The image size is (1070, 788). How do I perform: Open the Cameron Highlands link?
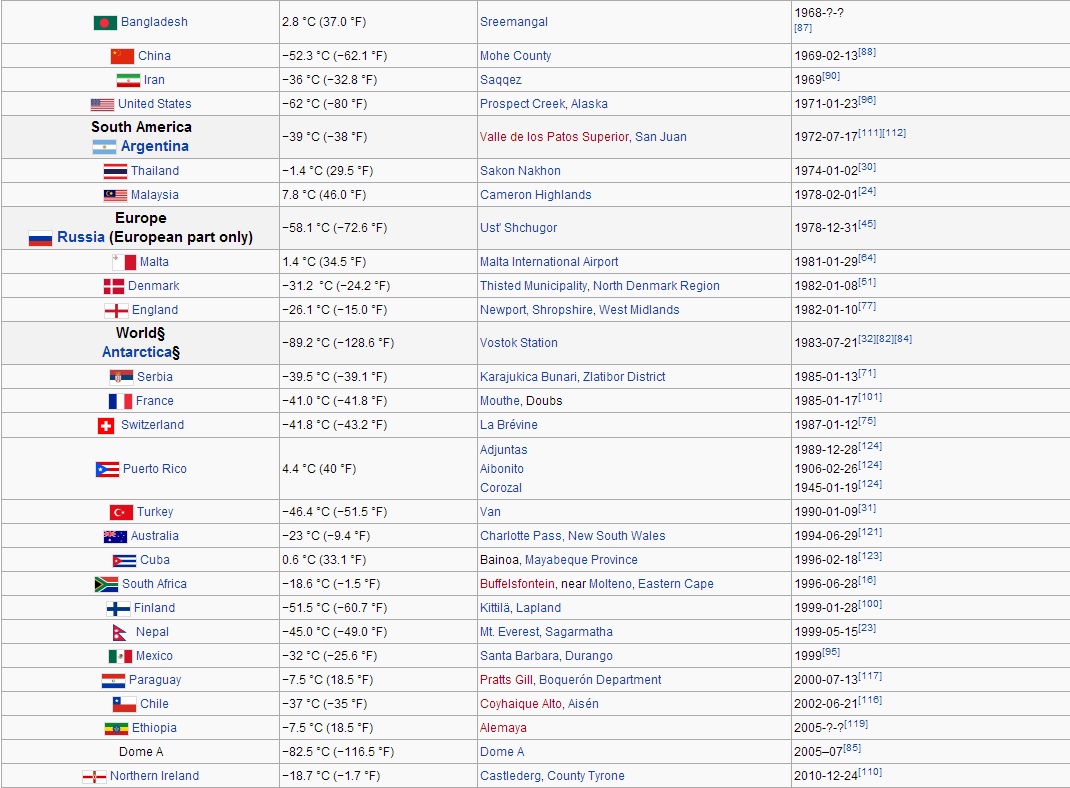(x=536, y=194)
